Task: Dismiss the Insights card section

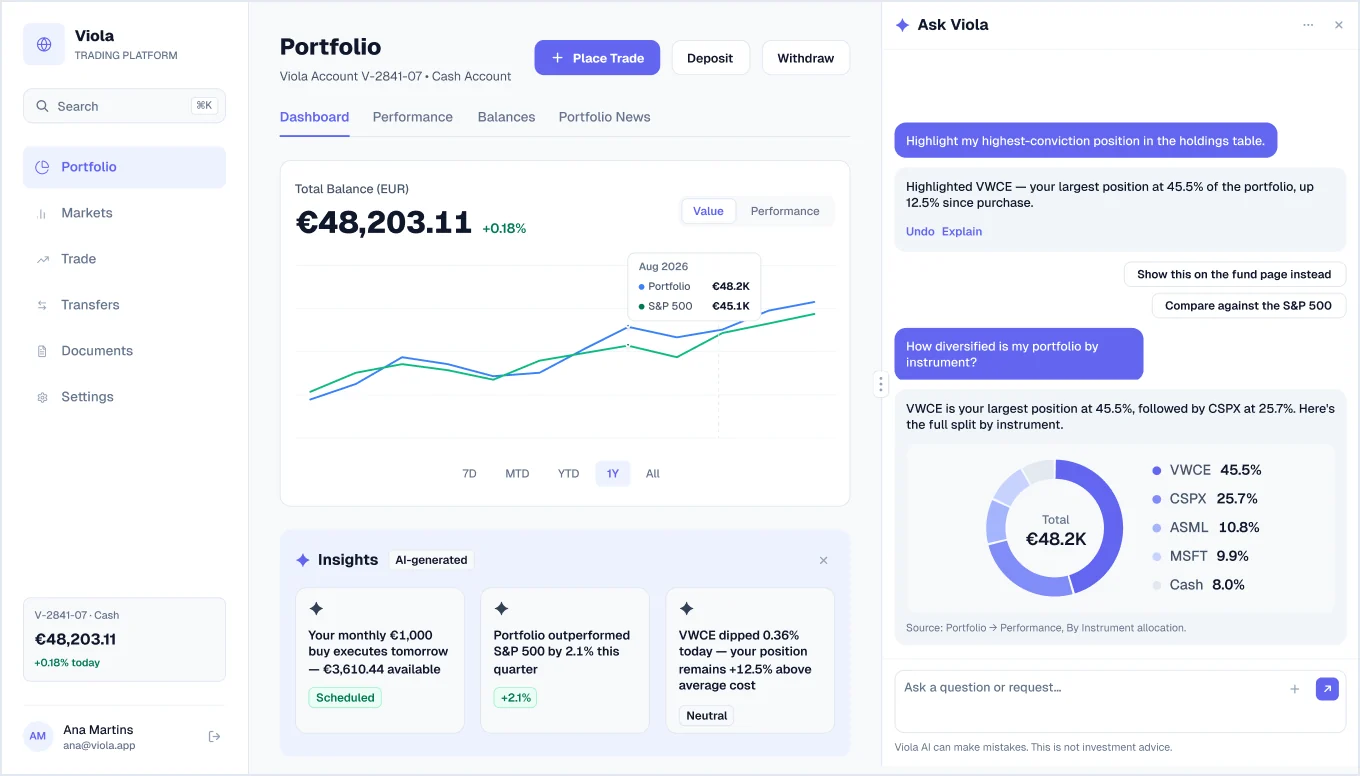Action: coord(824,560)
